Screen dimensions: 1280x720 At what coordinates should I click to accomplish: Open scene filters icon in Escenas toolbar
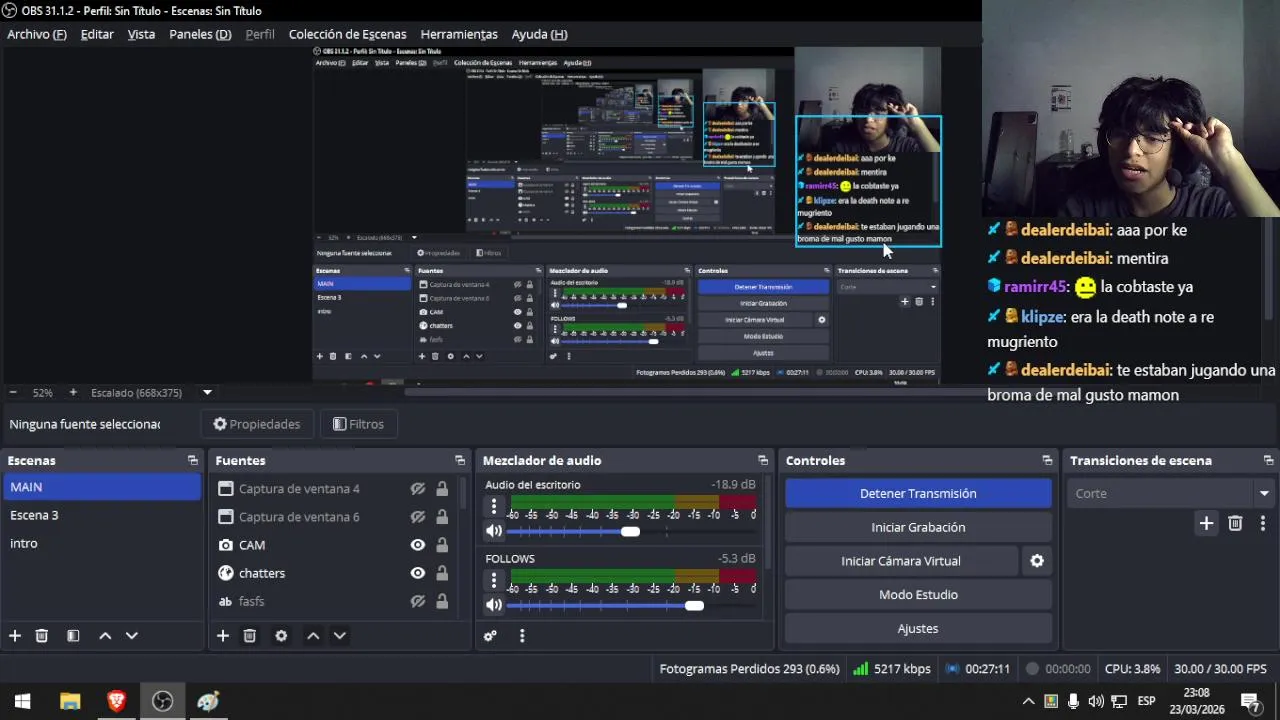pos(73,636)
